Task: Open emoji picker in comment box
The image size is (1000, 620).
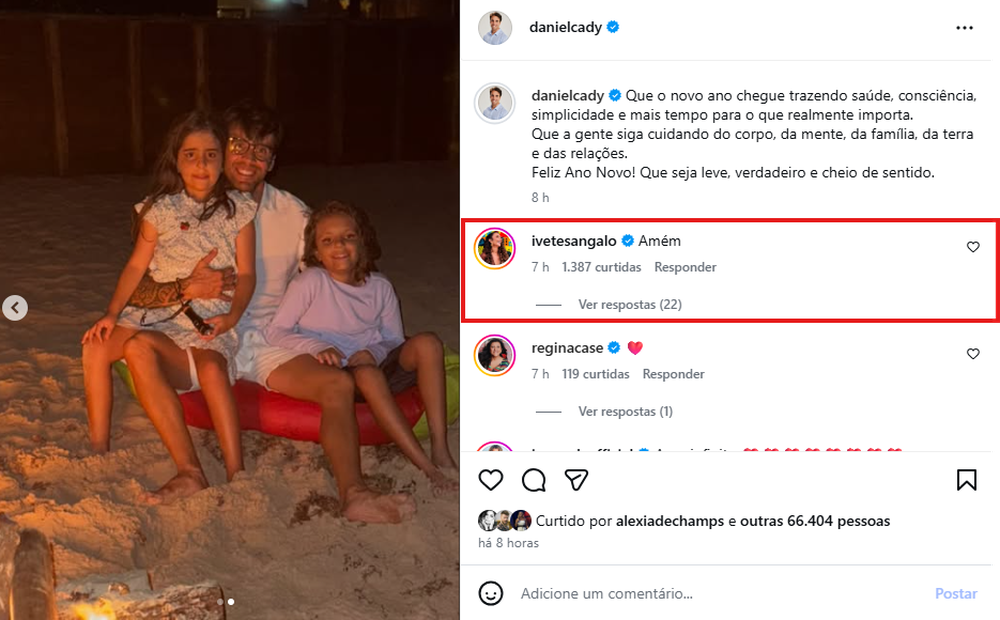Action: [491, 593]
